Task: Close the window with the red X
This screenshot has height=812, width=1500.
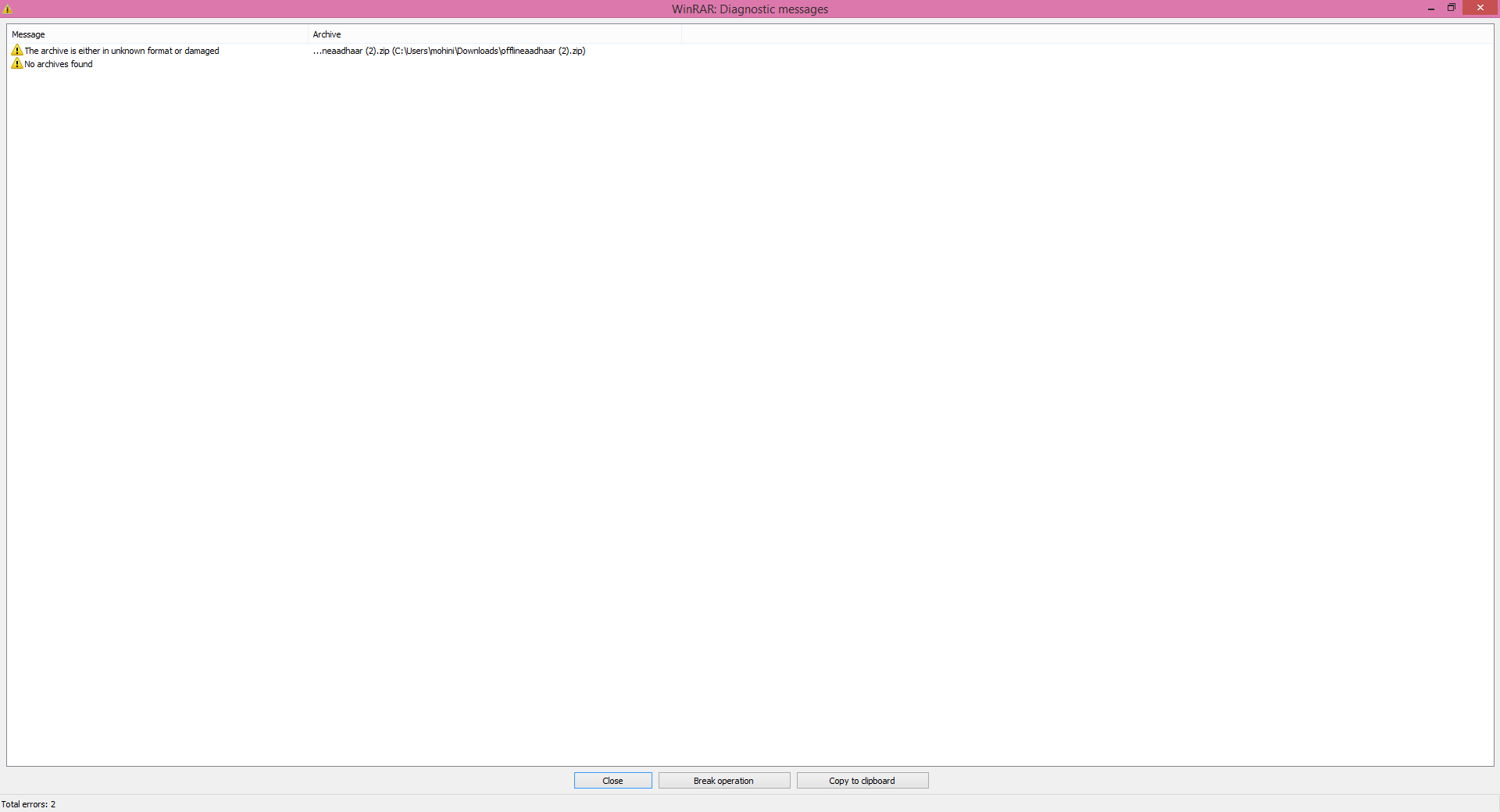Action: pyautogui.click(x=1480, y=8)
